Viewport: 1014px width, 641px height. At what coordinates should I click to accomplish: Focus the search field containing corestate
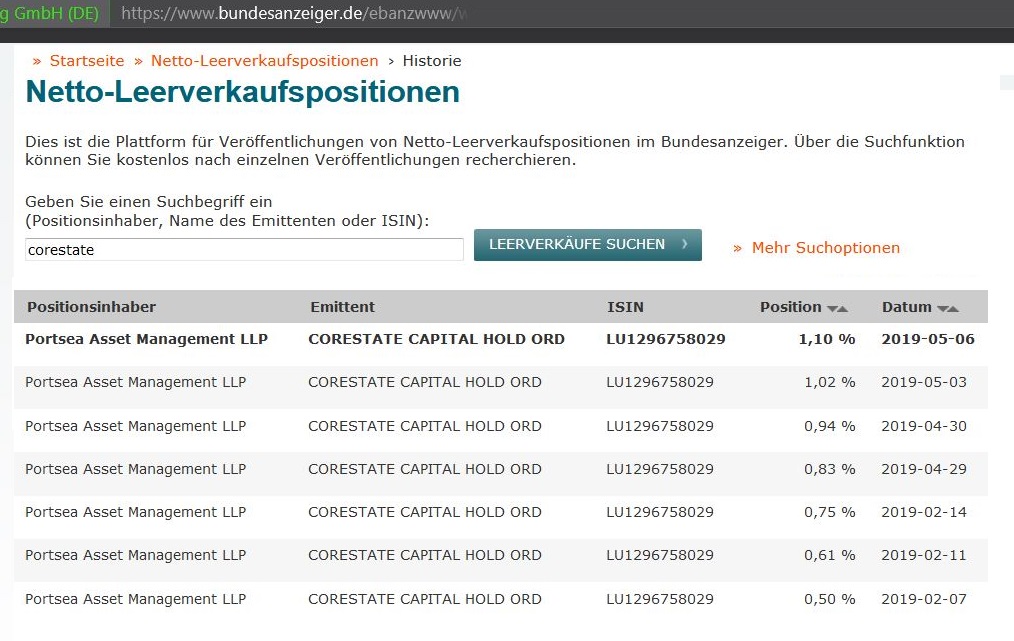tap(244, 250)
